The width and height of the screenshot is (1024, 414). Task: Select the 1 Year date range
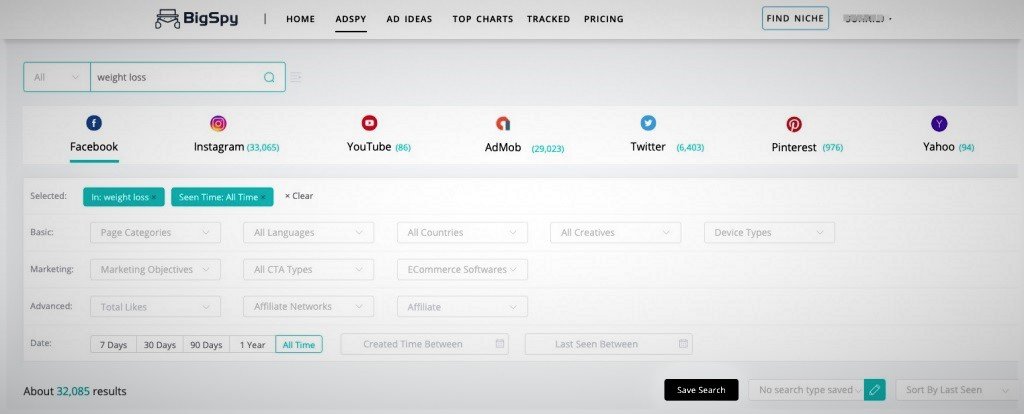[x=252, y=344]
